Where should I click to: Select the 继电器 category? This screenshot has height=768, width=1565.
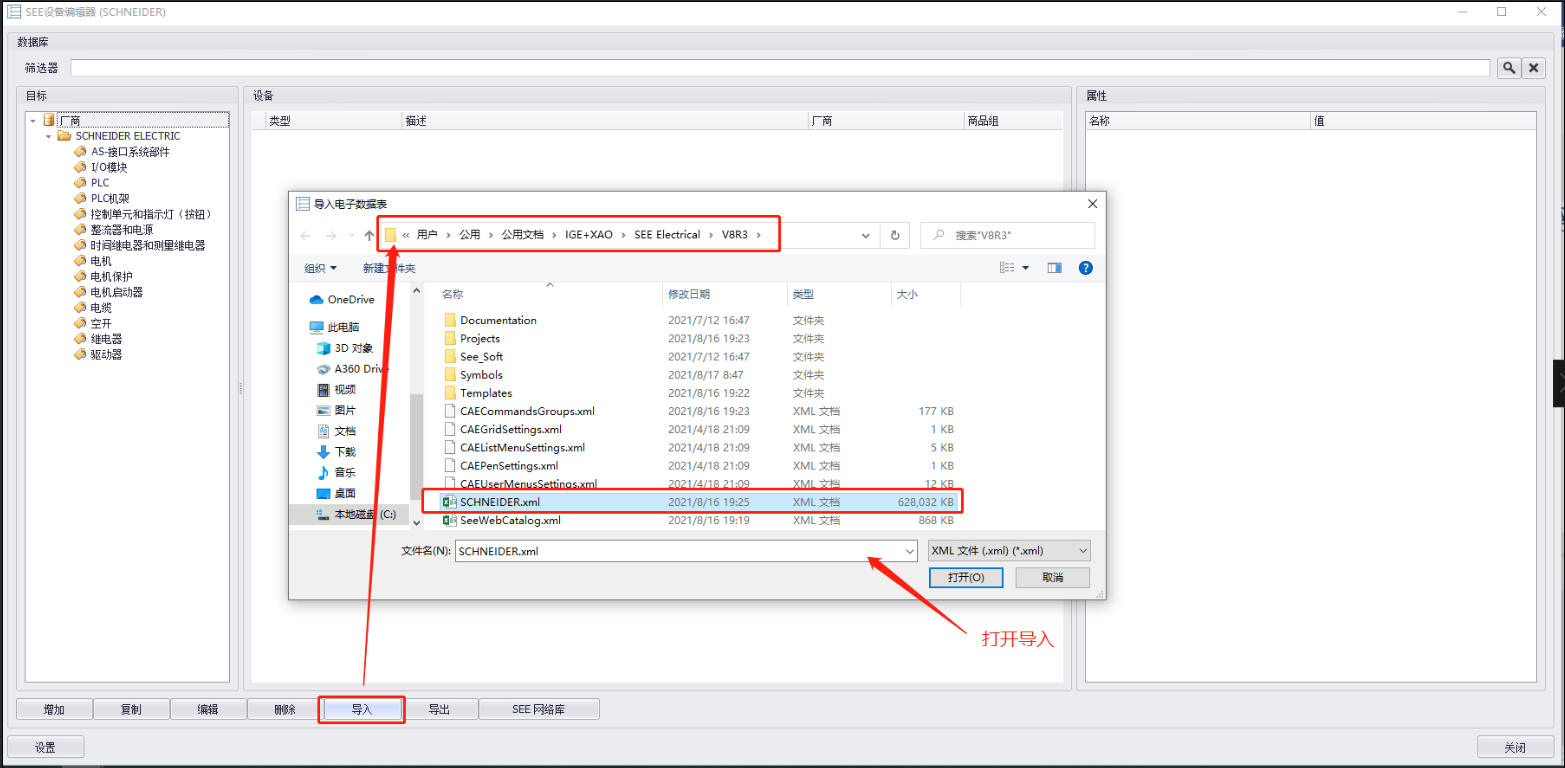pyautogui.click(x=106, y=339)
